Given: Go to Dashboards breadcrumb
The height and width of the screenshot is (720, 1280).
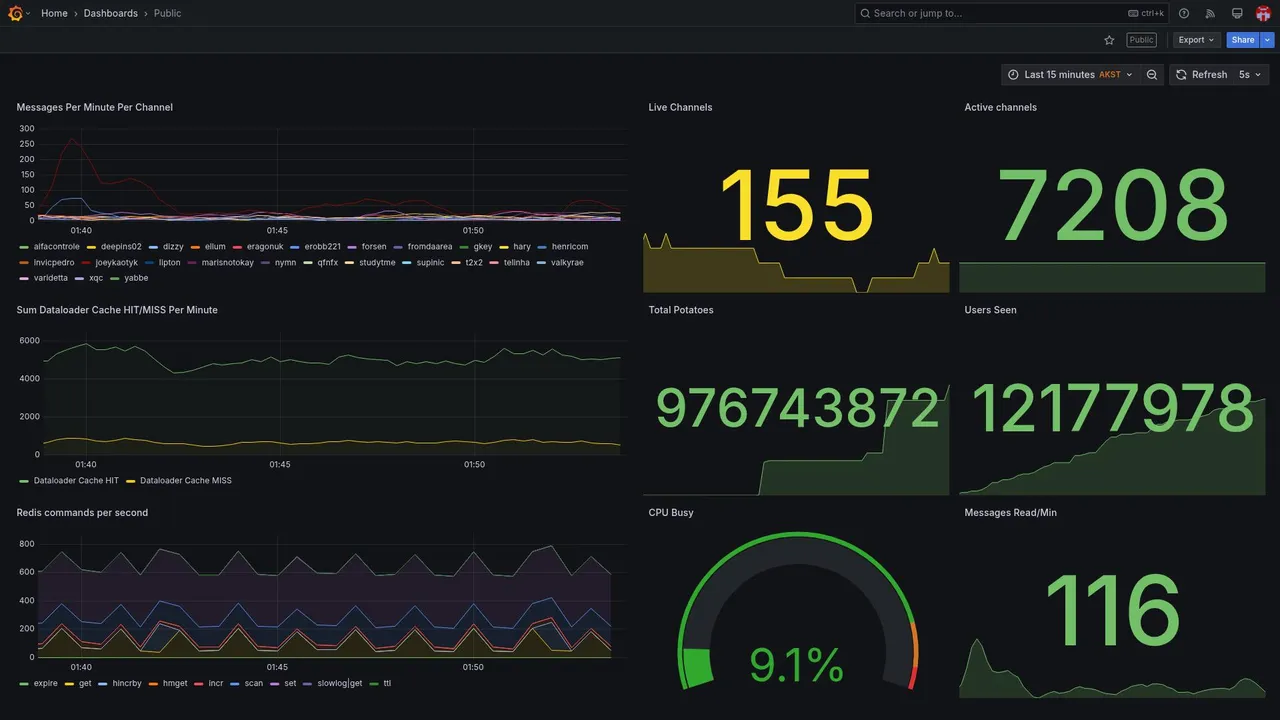Looking at the screenshot, I should (111, 13).
